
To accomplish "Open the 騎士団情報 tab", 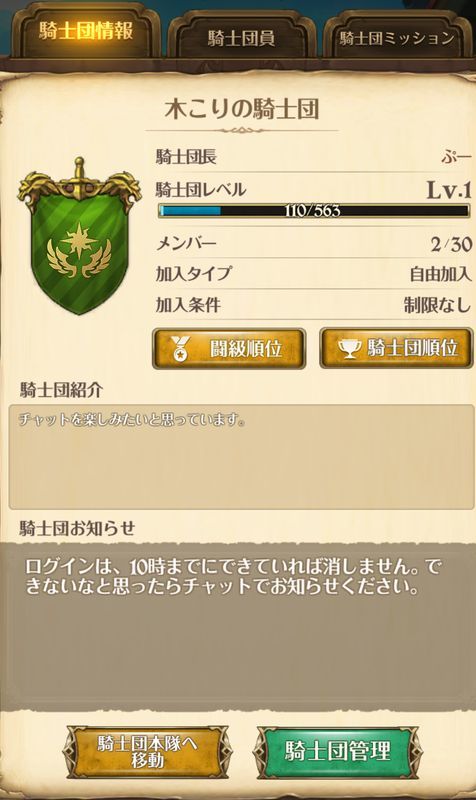I will (x=86, y=32).
